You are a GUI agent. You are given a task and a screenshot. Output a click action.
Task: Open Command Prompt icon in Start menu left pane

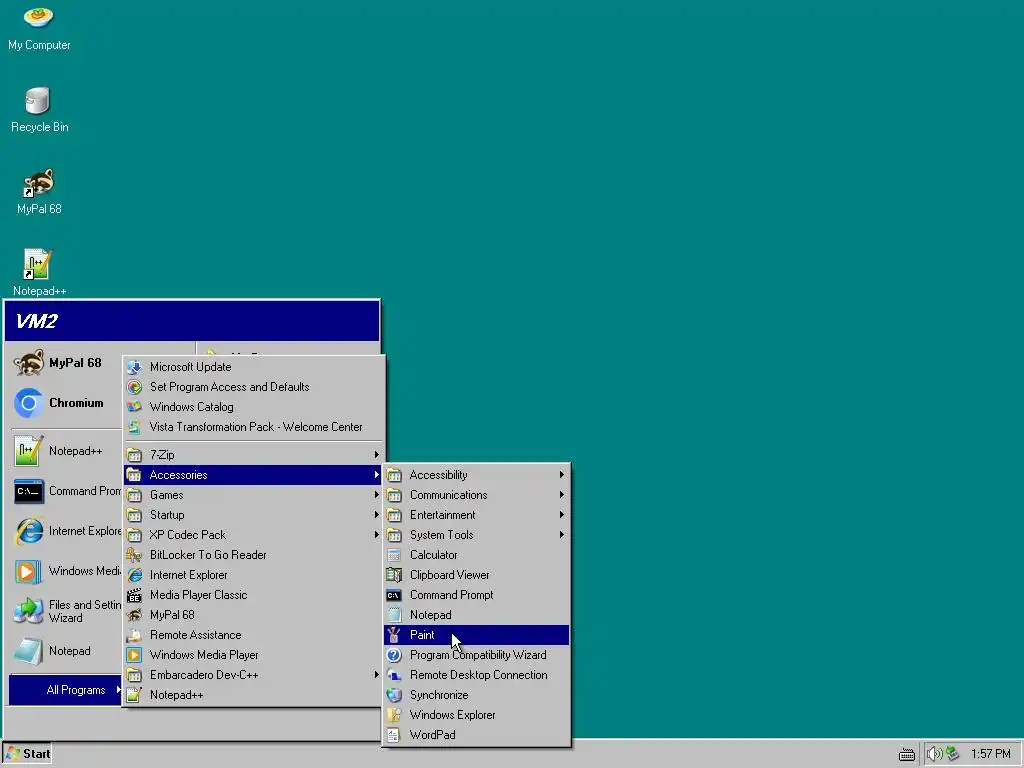(x=29, y=491)
